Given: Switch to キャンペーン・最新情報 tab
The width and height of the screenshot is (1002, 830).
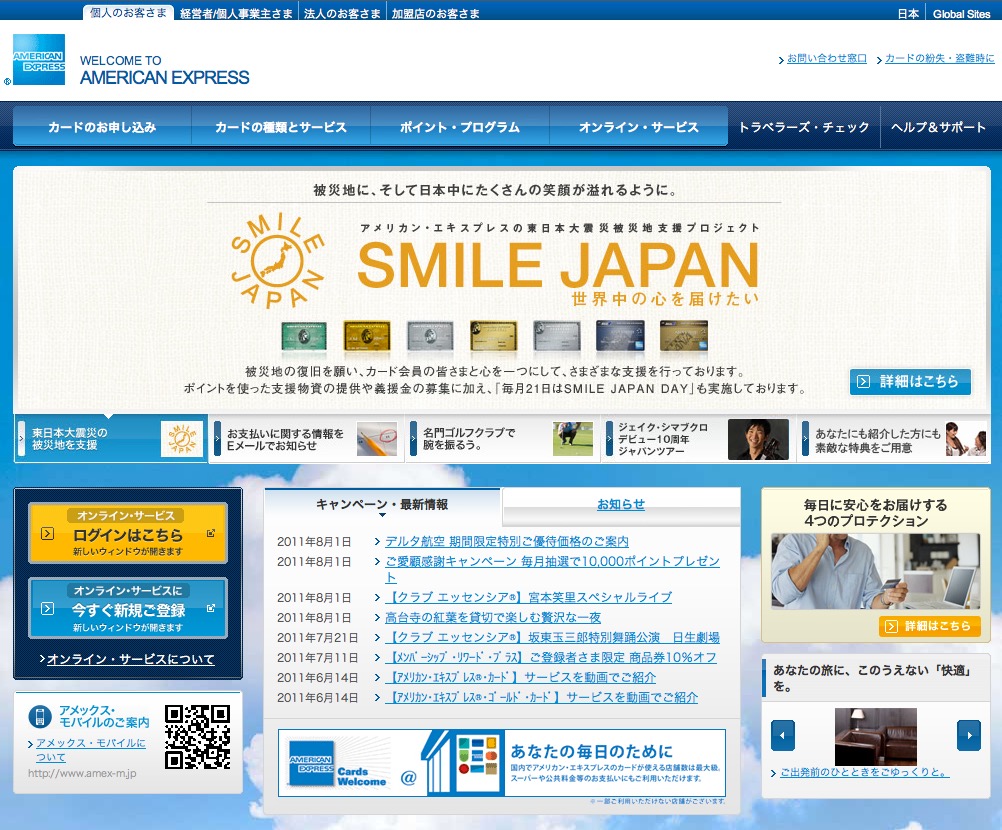Looking at the screenshot, I should (x=382, y=505).
